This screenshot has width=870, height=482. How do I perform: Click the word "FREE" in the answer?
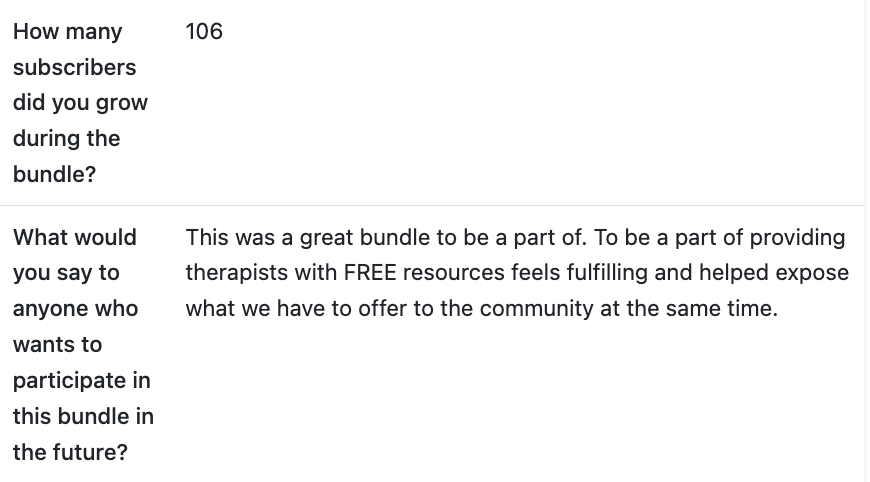pos(371,273)
